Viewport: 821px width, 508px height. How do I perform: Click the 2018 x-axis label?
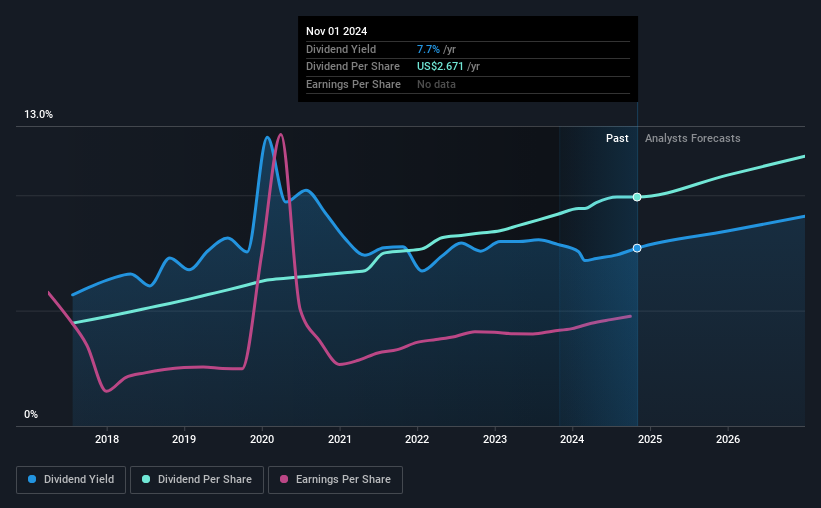coord(107,439)
